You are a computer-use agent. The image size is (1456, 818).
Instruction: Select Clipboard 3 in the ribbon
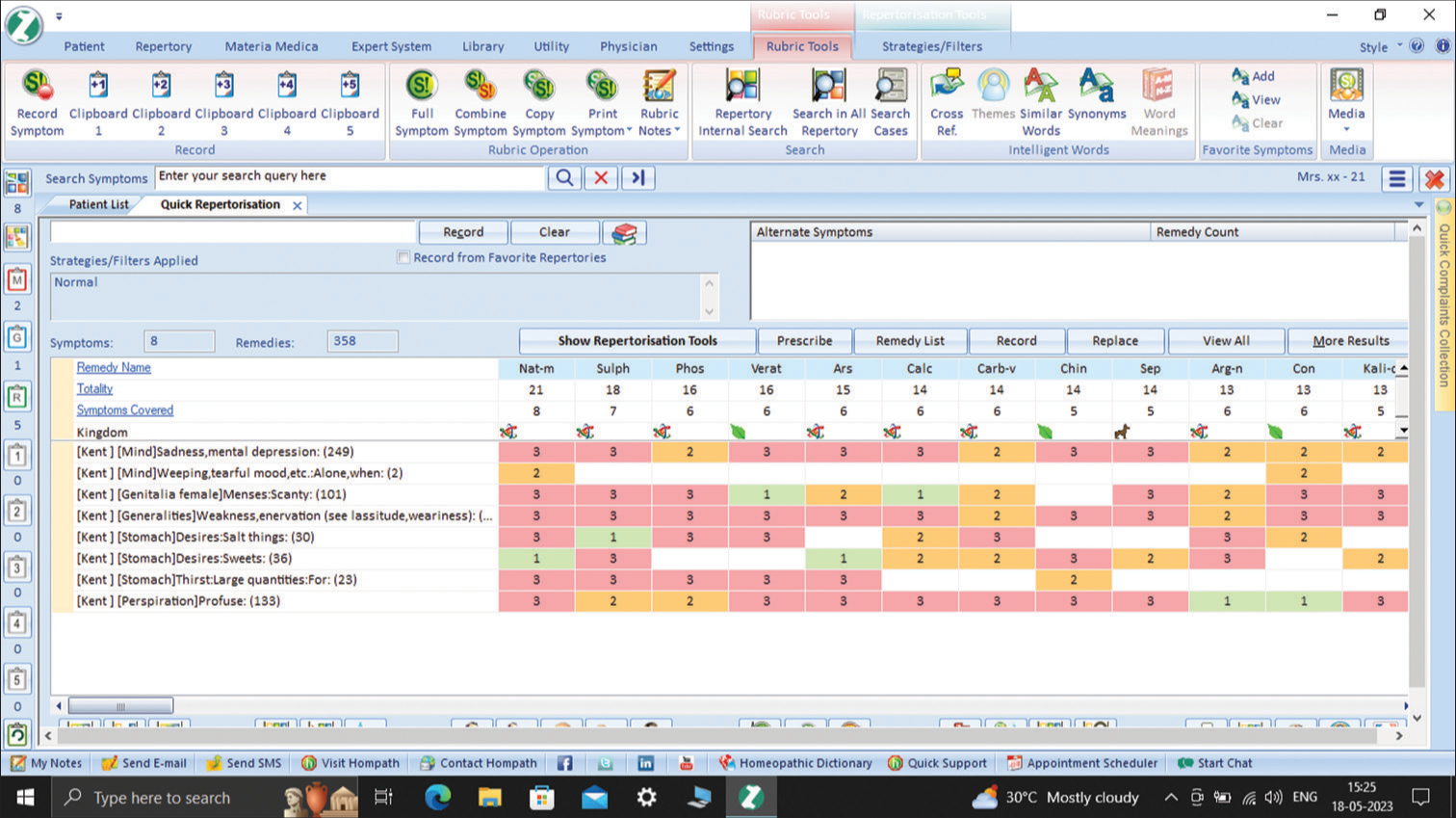tap(223, 103)
